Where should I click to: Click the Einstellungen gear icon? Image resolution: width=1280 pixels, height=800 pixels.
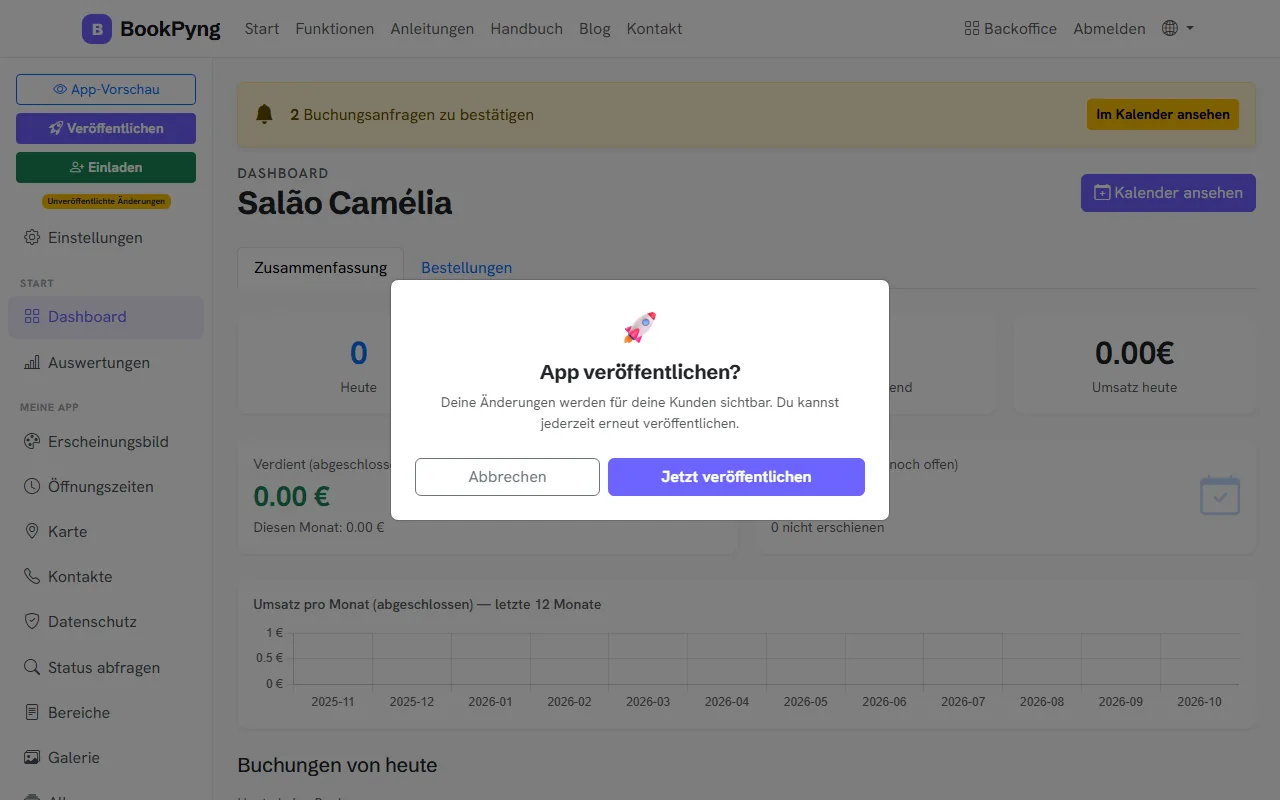pyautogui.click(x=32, y=238)
